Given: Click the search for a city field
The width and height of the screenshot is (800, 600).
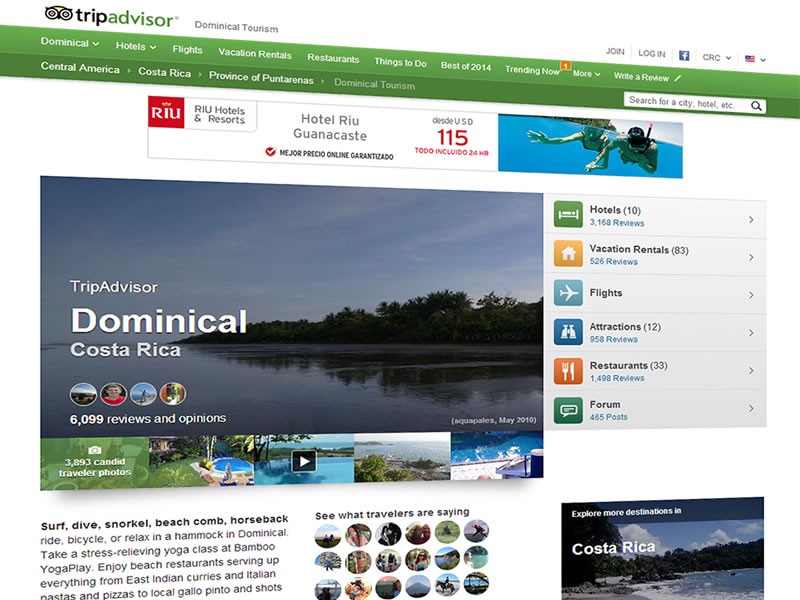Looking at the screenshot, I should (x=687, y=103).
